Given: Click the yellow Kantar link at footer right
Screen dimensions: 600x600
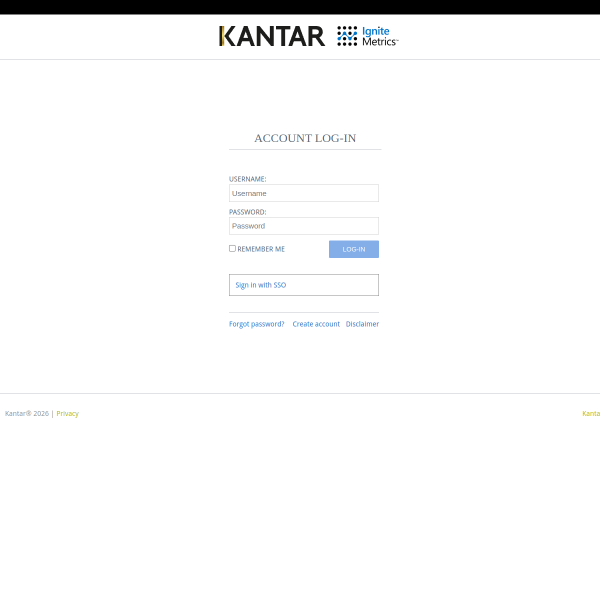Looking at the screenshot, I should click(x=591, y=413).
